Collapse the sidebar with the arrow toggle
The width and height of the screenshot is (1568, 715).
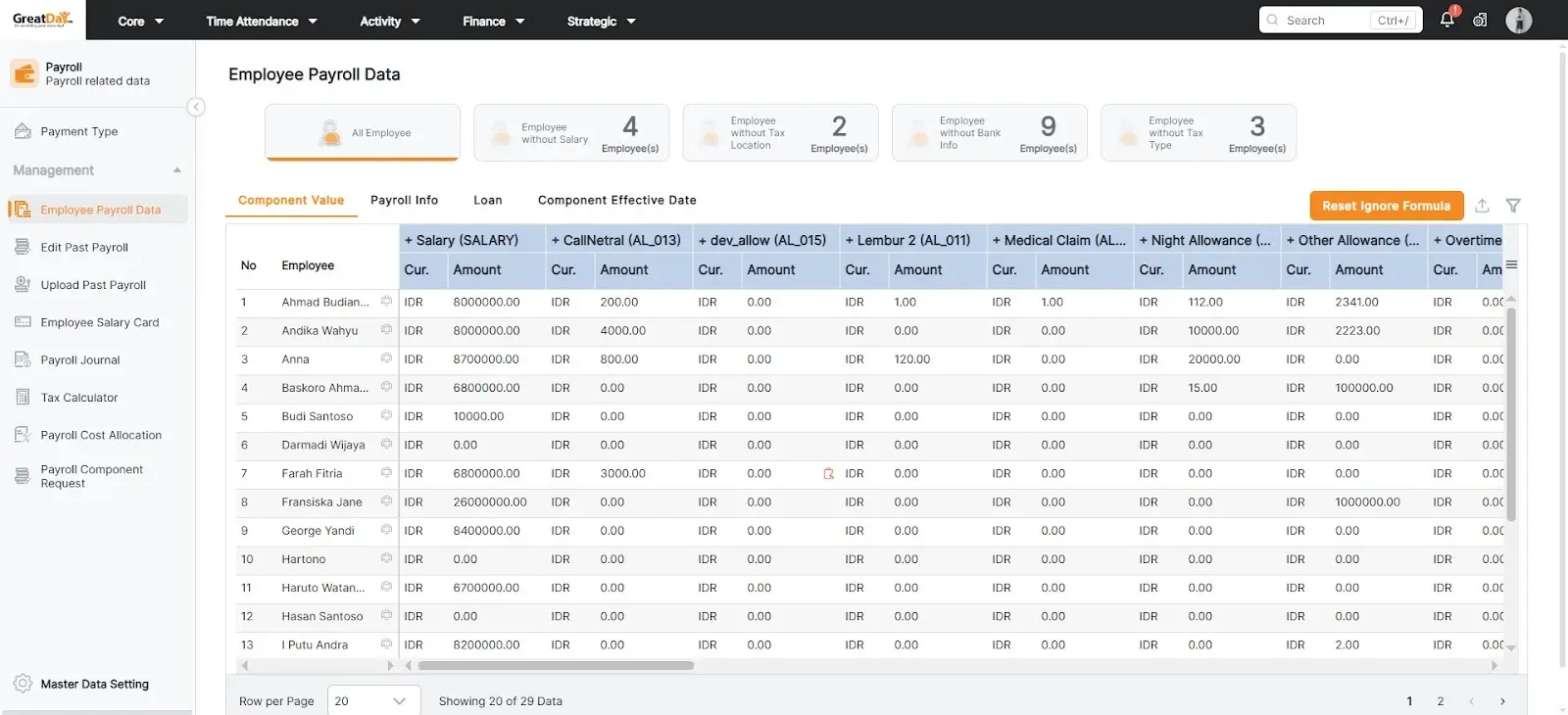(x=196, y=107)
